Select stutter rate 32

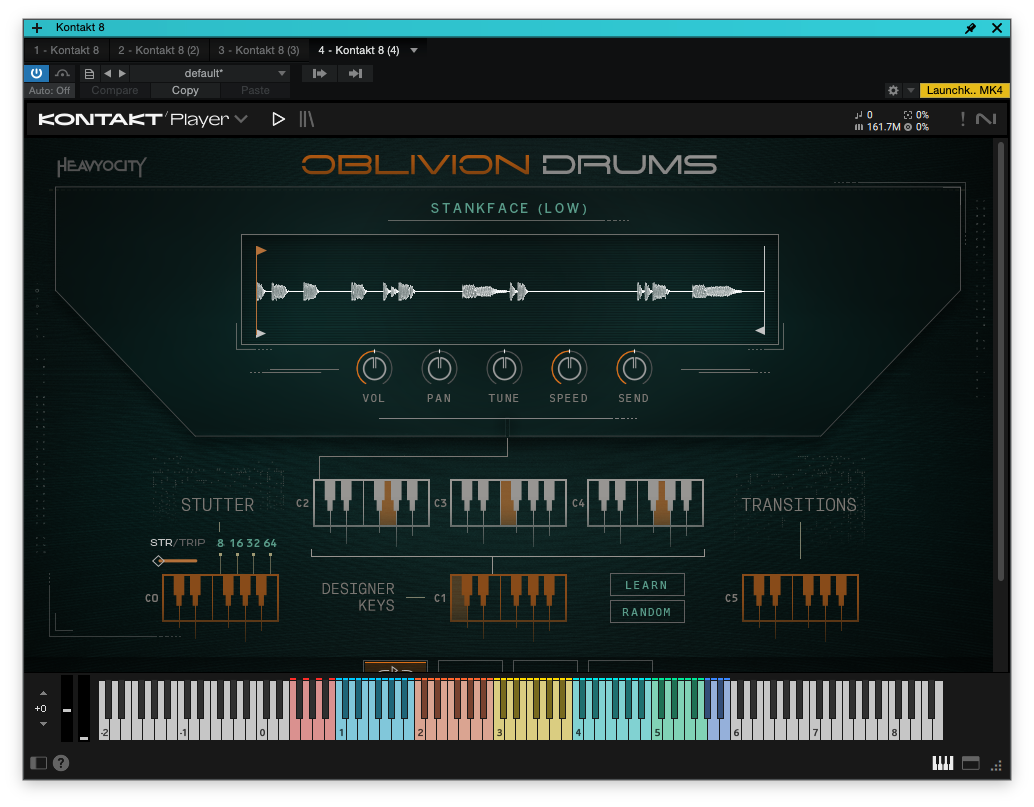[x=253, y=543]
